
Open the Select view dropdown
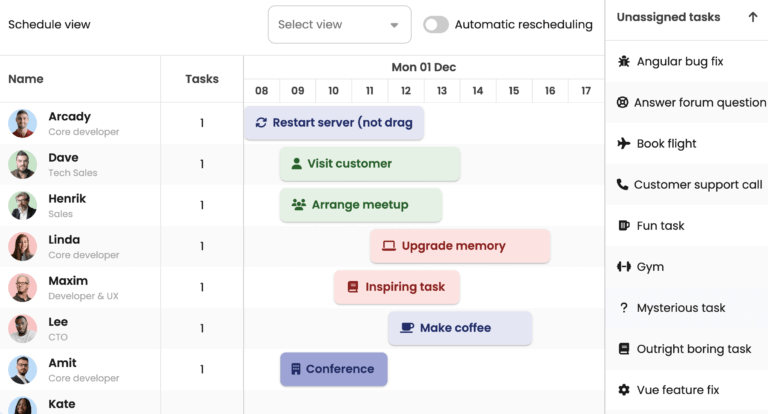pos(339,24)
